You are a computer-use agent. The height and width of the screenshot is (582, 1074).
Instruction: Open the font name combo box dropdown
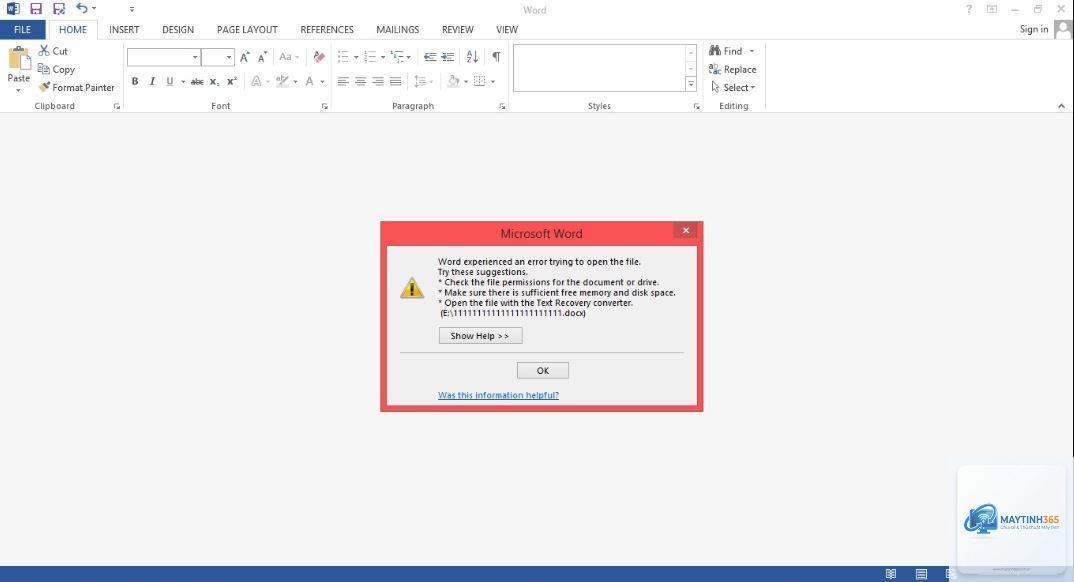[195, 57]
